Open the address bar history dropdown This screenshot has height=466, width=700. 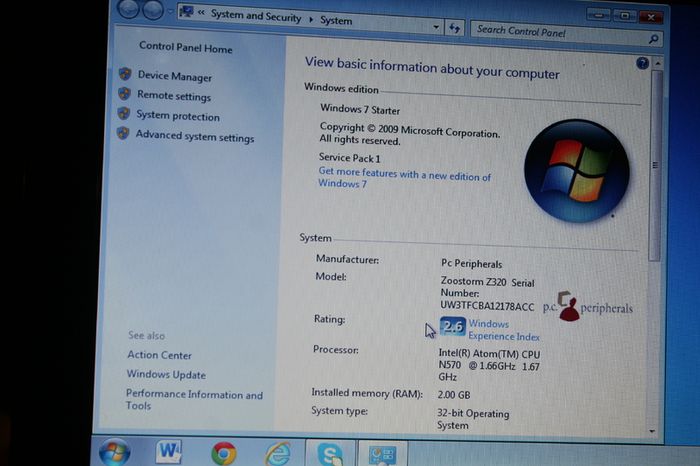pyautogui.click(x=436, y=27)
